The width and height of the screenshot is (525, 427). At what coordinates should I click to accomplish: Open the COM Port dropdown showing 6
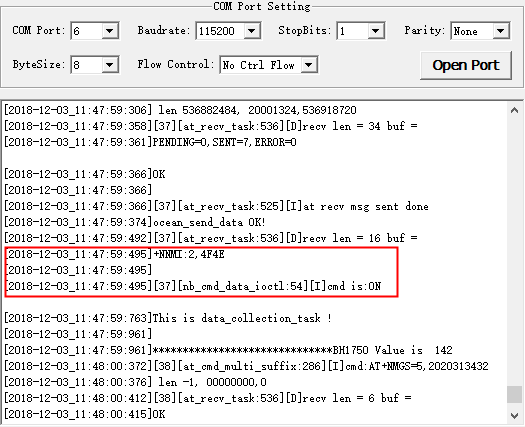pos(110,31)
